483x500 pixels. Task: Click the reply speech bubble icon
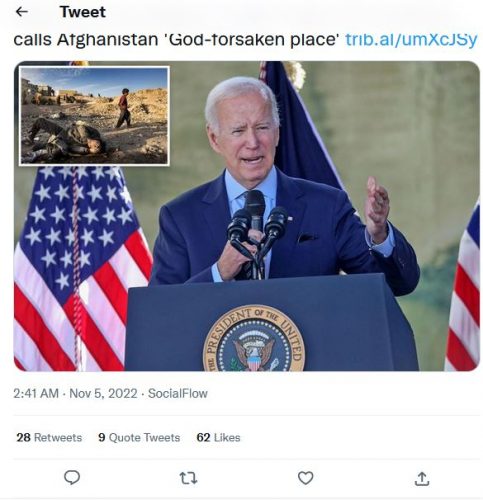72,477
